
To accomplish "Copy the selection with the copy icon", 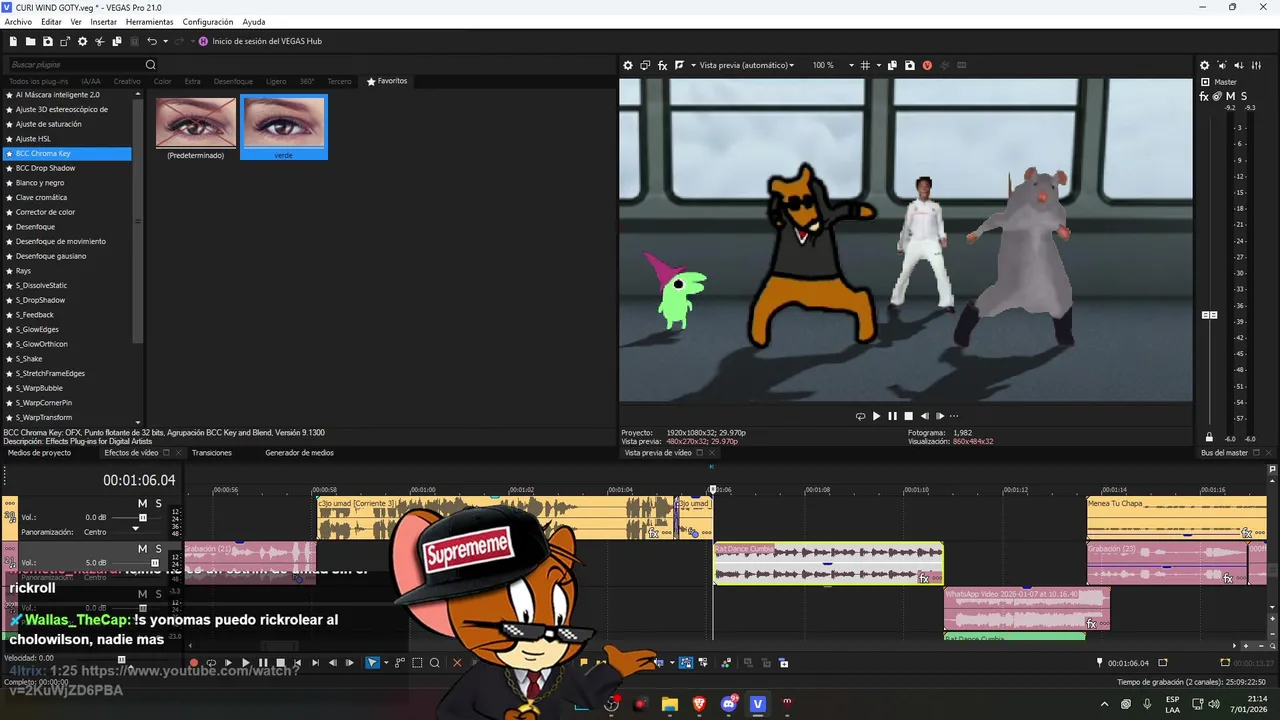I will (x=117, y=41).
